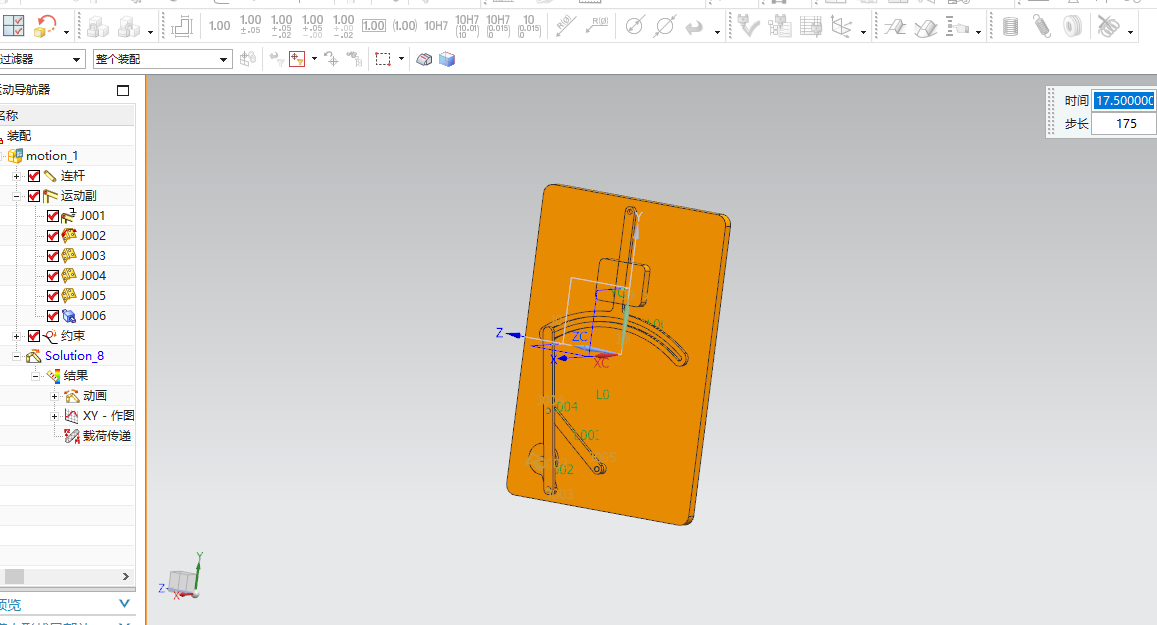Screen dimensions: 1157x625
Task: Click the checklist grid icon at top left
Action: click(13, 27)
